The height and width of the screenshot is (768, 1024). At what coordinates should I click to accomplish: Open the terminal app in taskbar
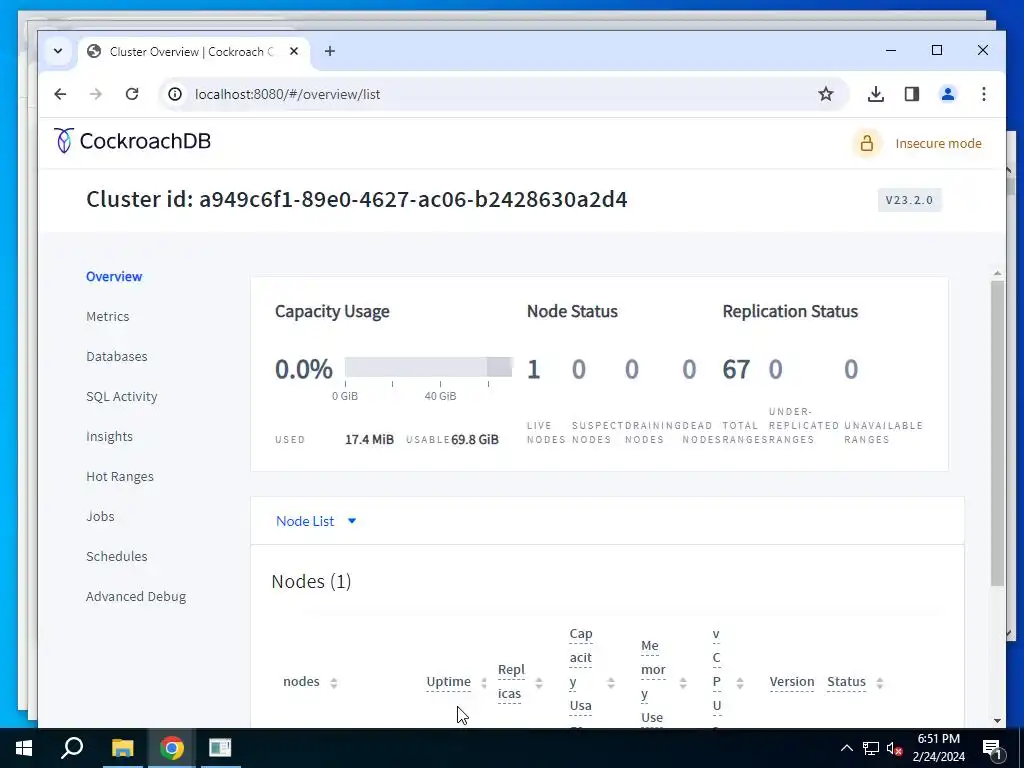tap(220, 748)
